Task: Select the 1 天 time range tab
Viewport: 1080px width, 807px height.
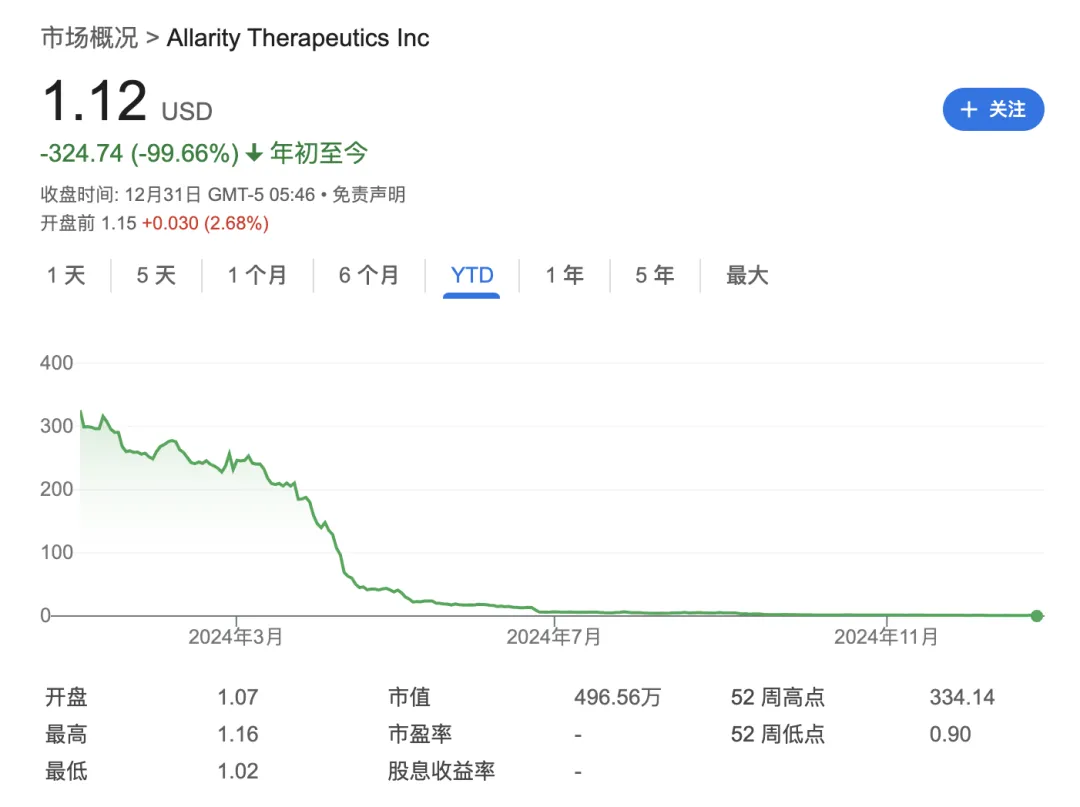Action: 66,275
